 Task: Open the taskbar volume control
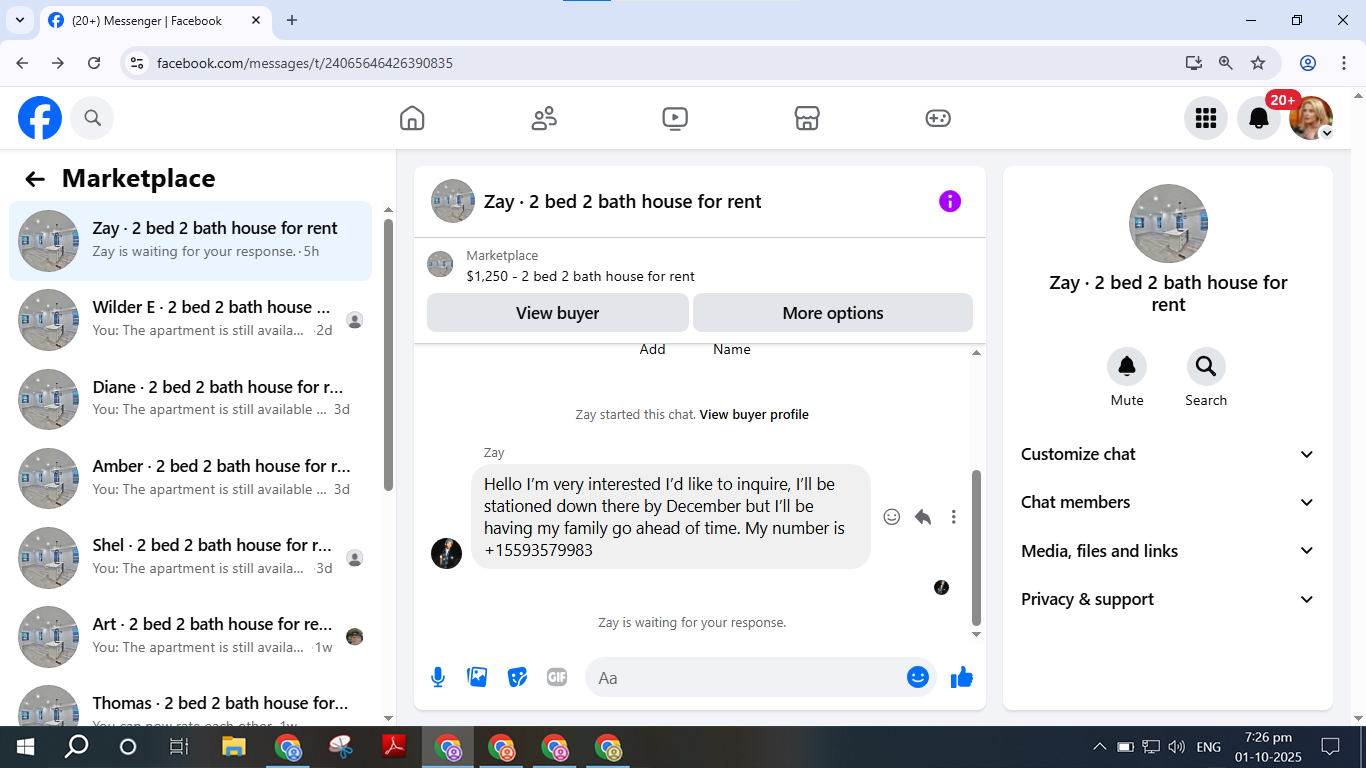pos(1177,747)
